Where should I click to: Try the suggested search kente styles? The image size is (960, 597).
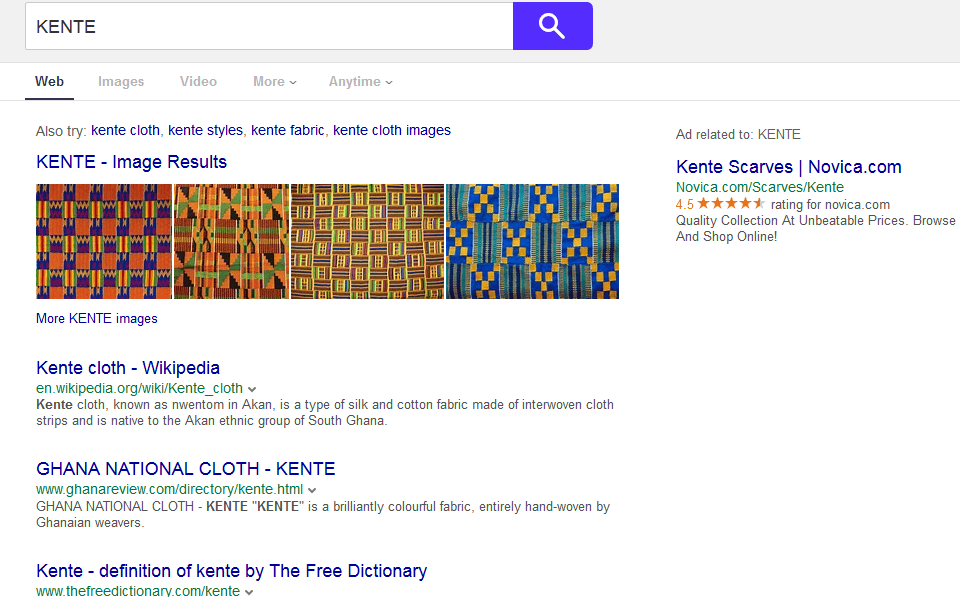(205, 130)
